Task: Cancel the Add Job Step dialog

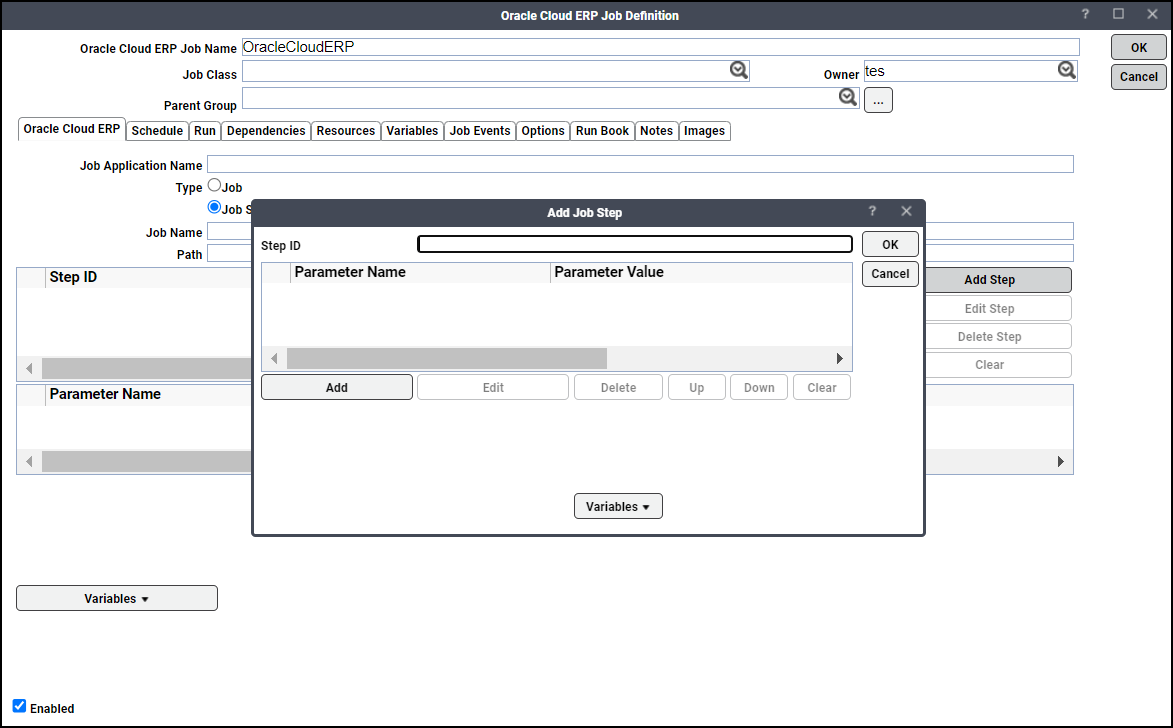Action: coord(890,274)
